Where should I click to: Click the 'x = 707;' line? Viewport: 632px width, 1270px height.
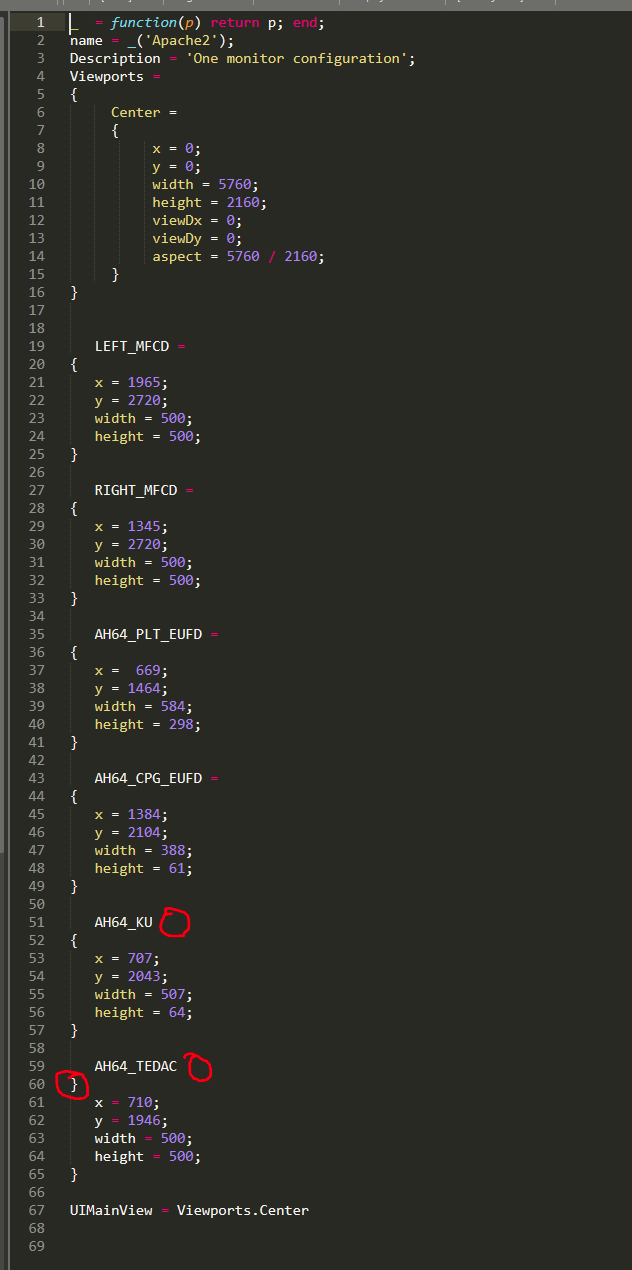[127, 958]
